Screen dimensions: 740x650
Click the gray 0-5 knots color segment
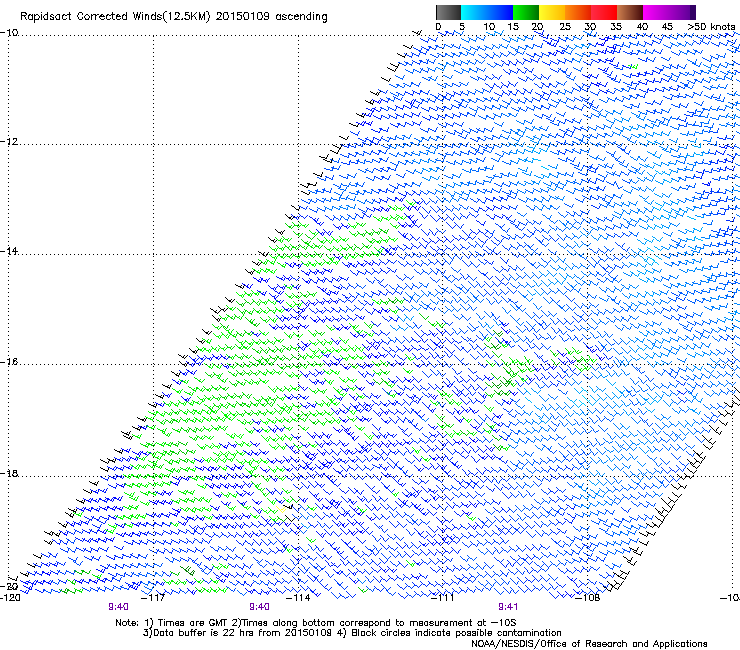(x=448, y=12)
